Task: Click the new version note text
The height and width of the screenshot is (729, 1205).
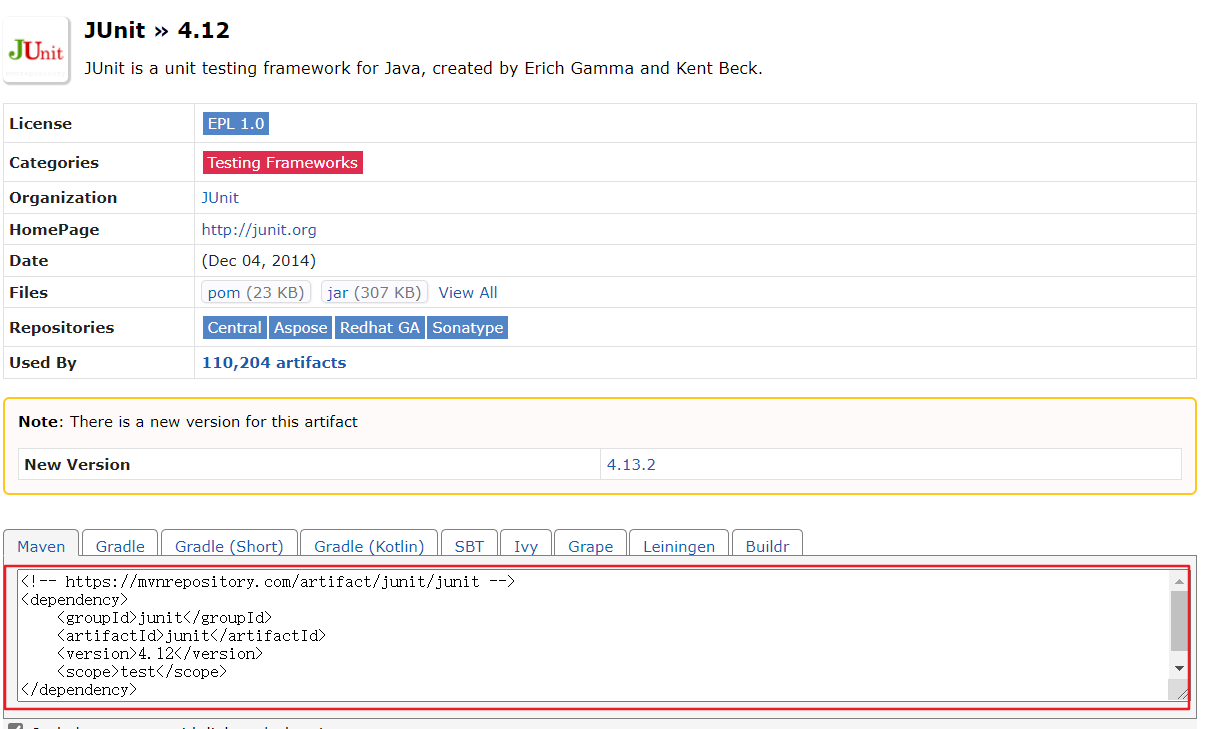Action: coord(188,422)
